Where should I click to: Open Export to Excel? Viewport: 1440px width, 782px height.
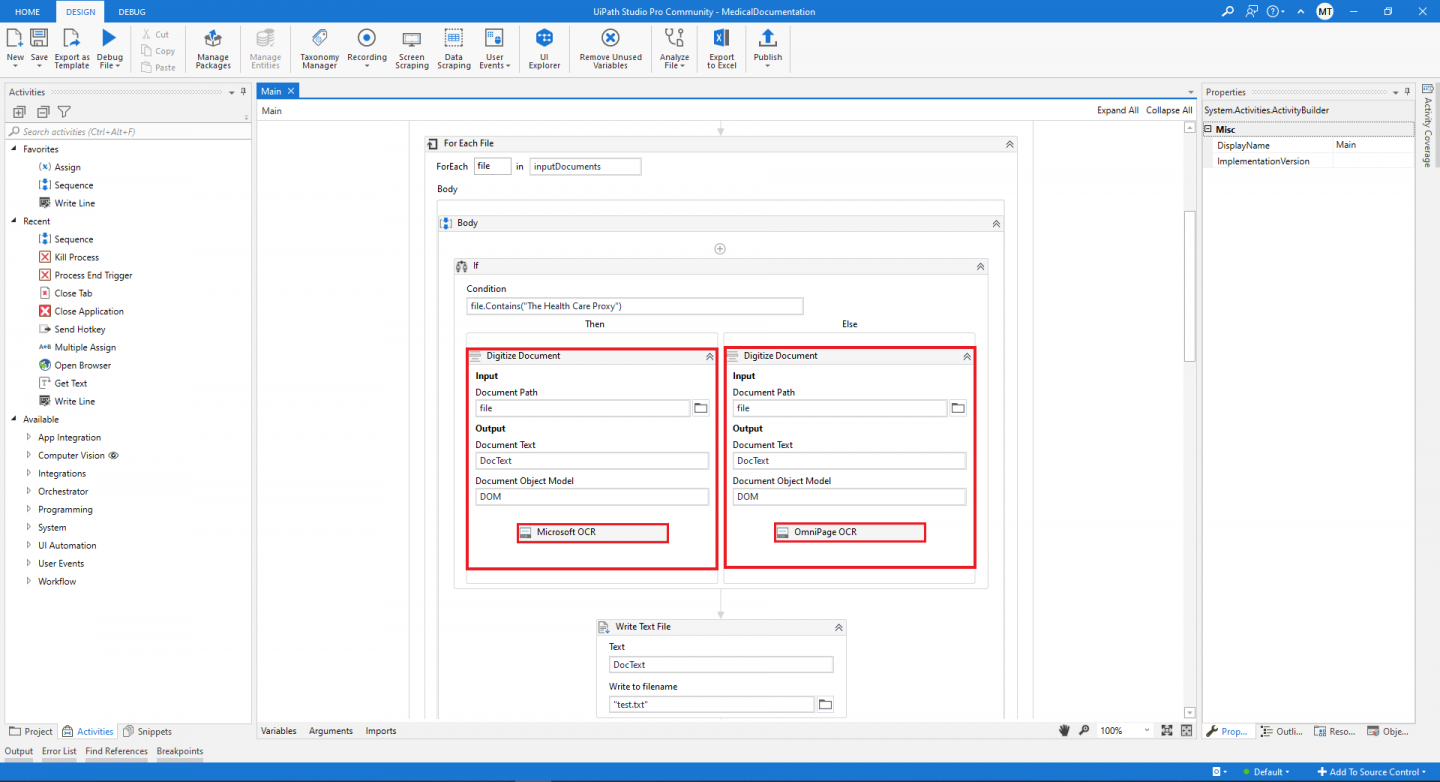click(721, 48)
